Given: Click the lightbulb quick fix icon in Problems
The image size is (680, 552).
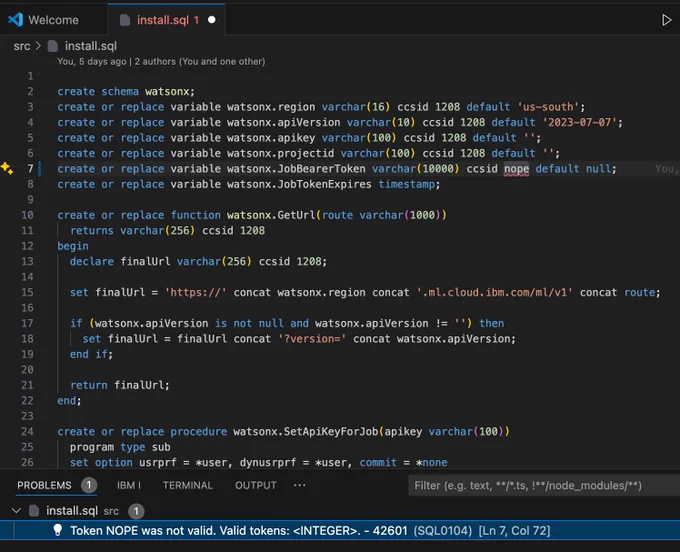Looking at the screenshot, I should coord(57,530).
